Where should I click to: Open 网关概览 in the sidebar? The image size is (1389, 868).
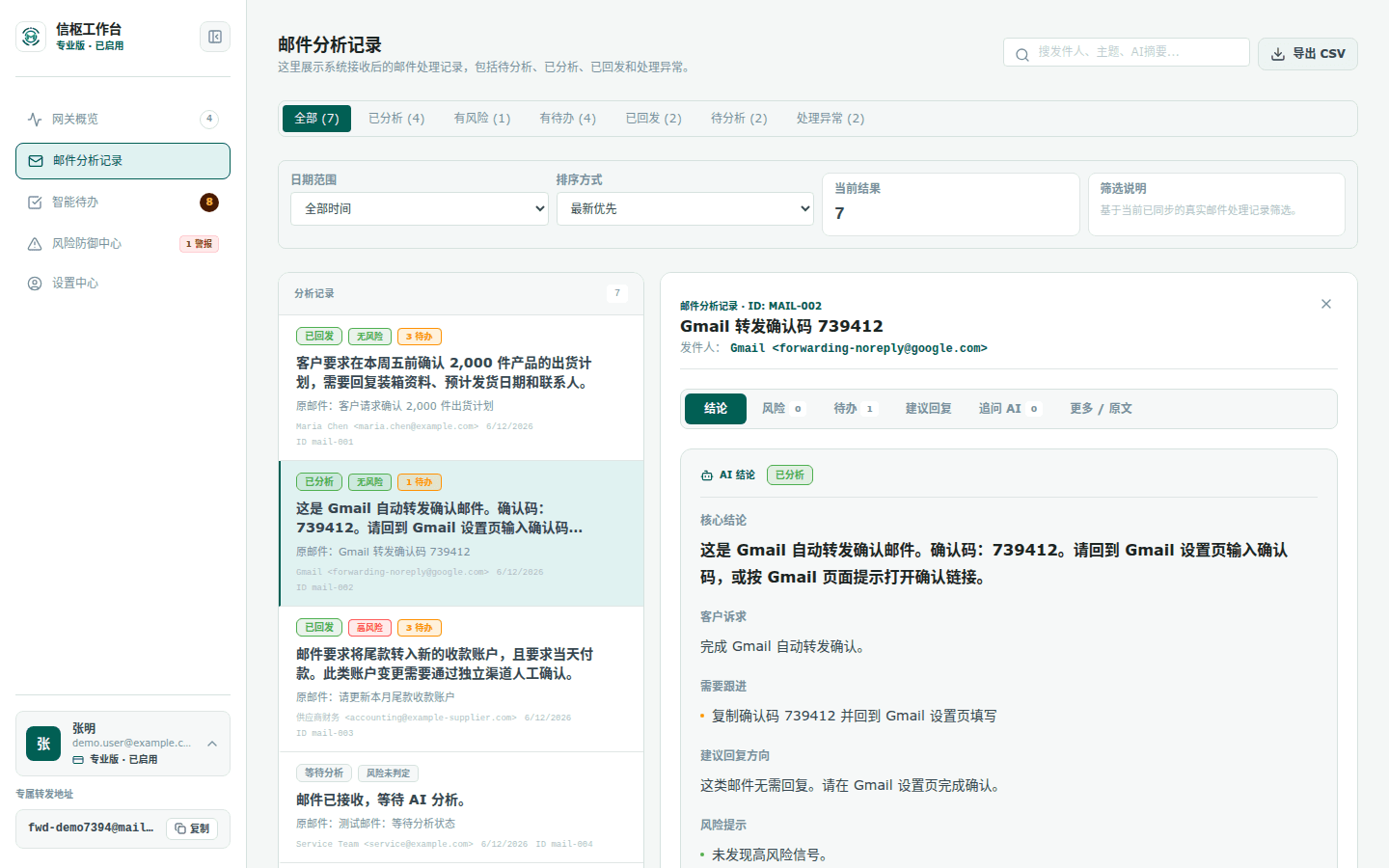click(x=123, y=120)
